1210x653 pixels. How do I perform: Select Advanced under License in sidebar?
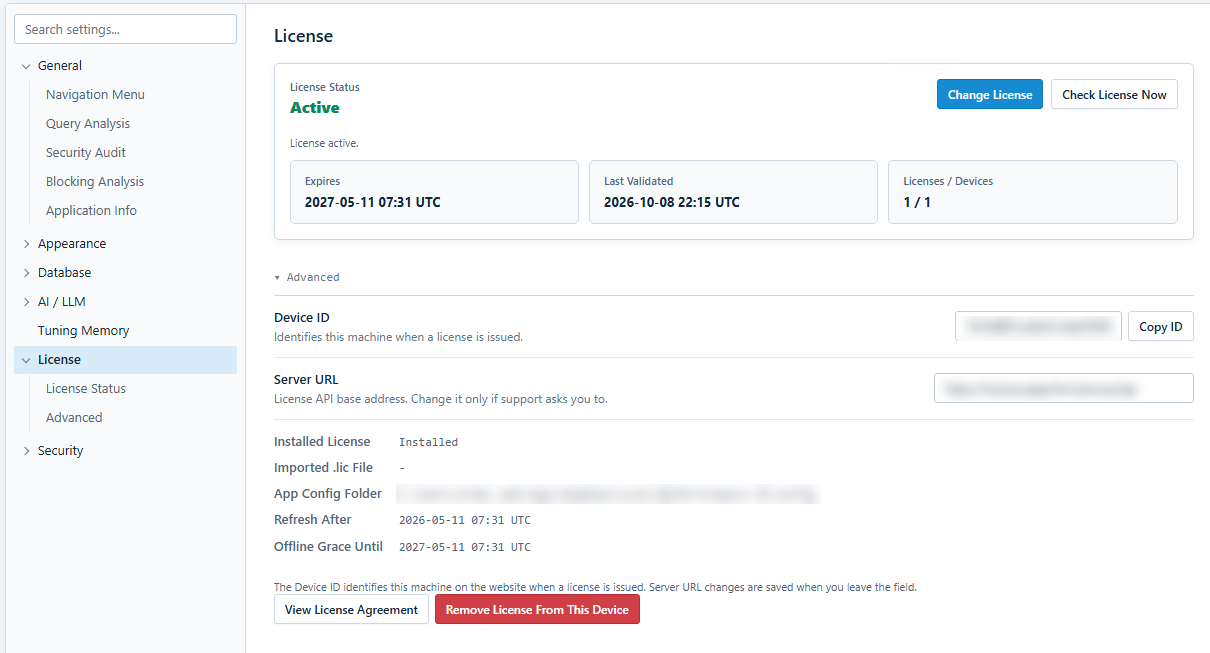click(x=74, y=418)
